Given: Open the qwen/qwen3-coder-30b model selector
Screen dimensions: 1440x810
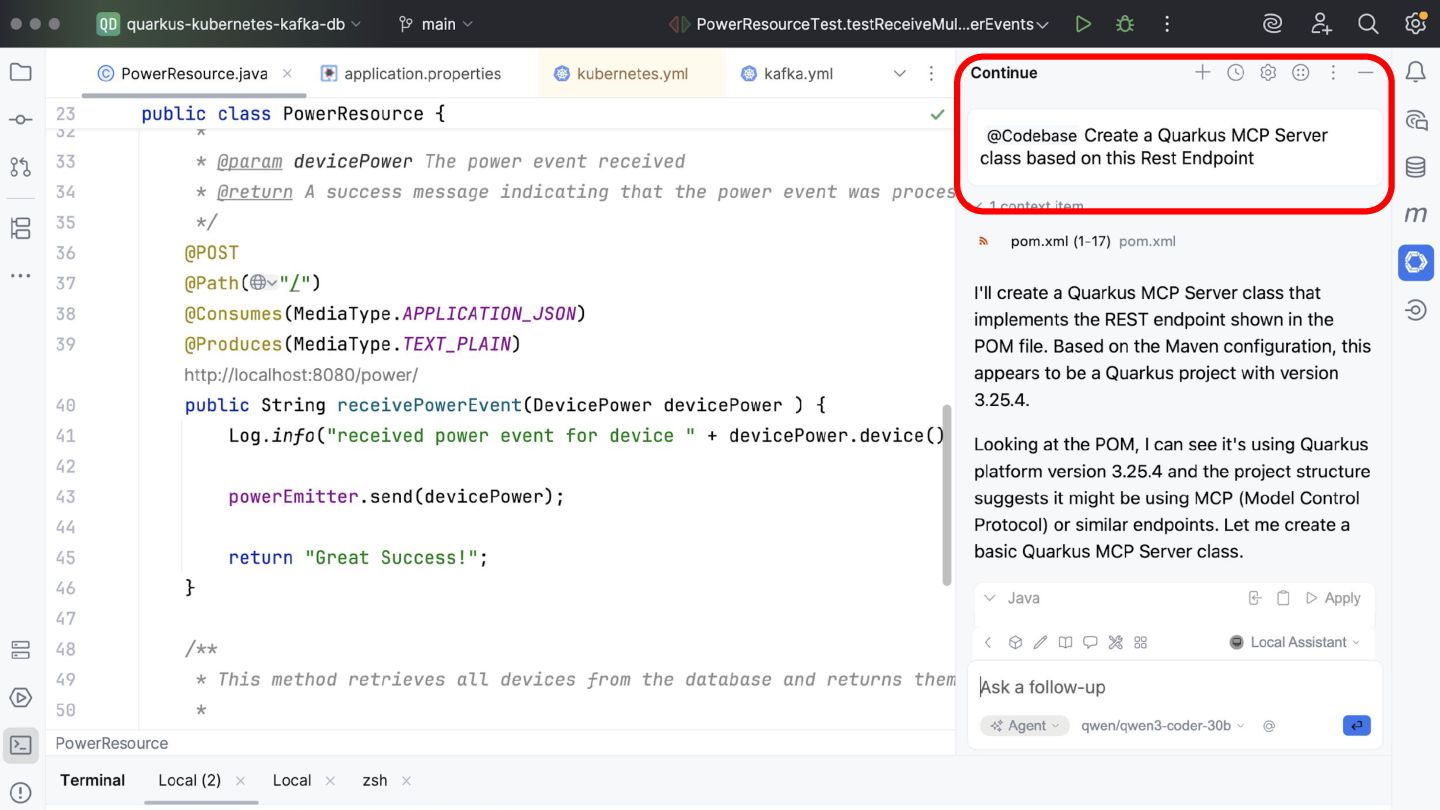Looking at the screenshot, I should click(1162, 726).
